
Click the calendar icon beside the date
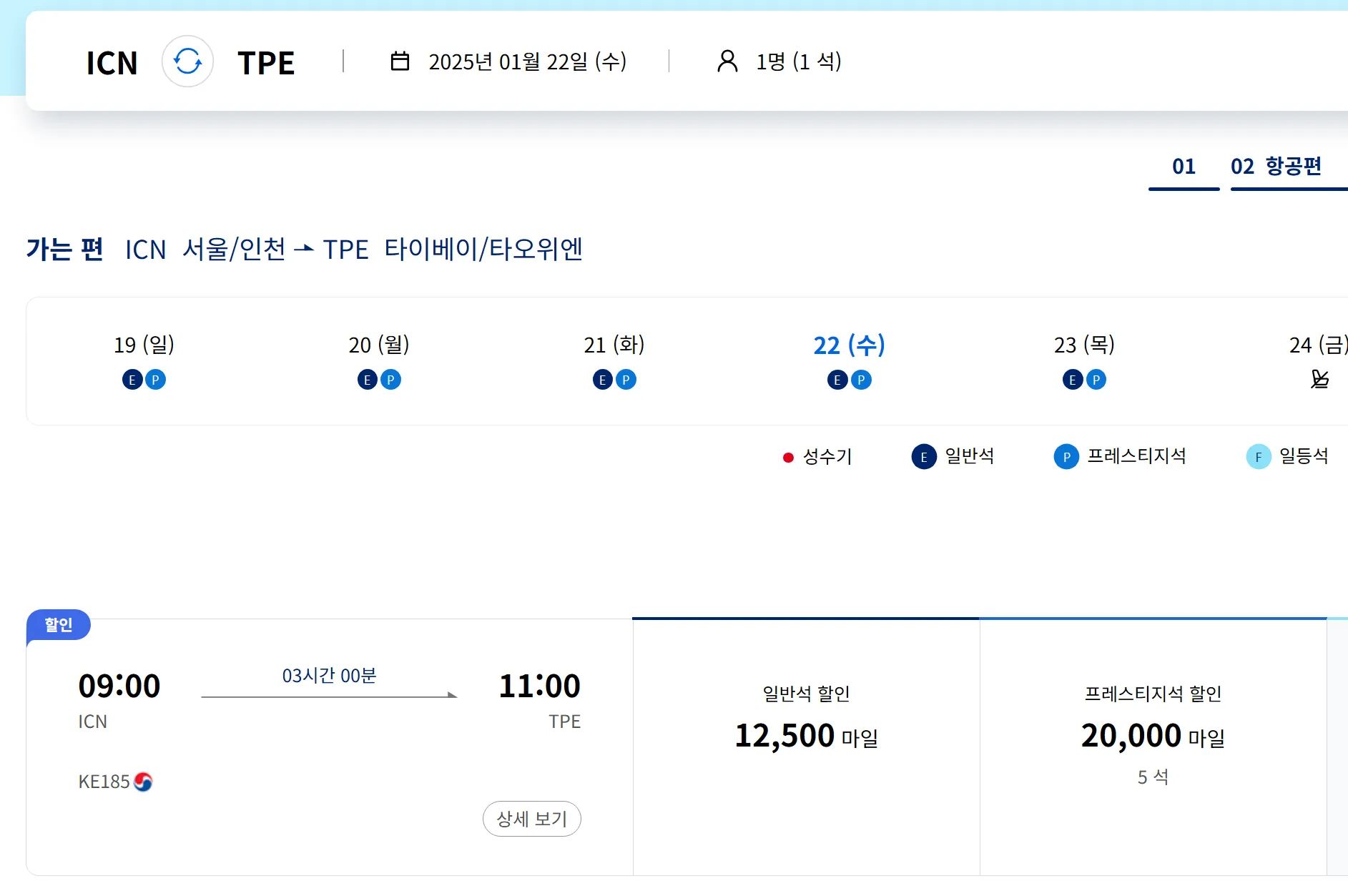(400, 61)
